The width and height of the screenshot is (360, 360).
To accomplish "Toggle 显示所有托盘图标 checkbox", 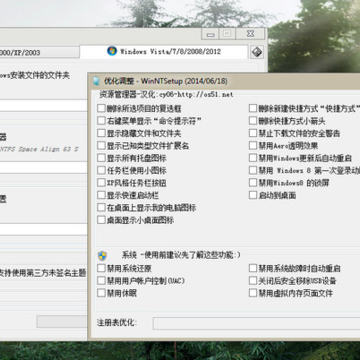I will [101, 158].
